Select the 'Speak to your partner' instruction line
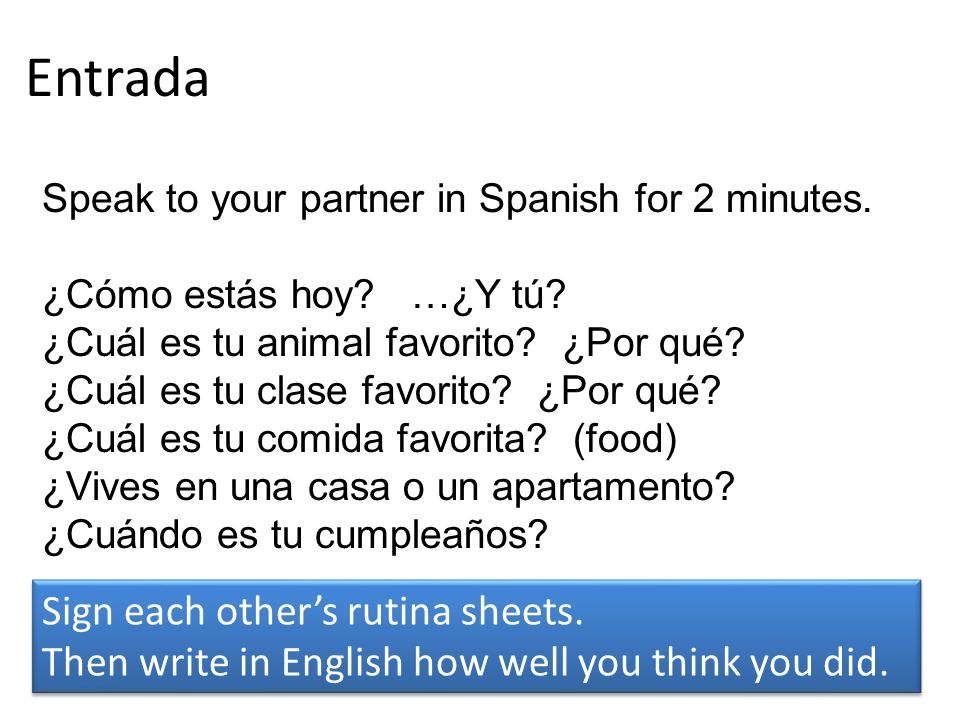 click(457, 199)
